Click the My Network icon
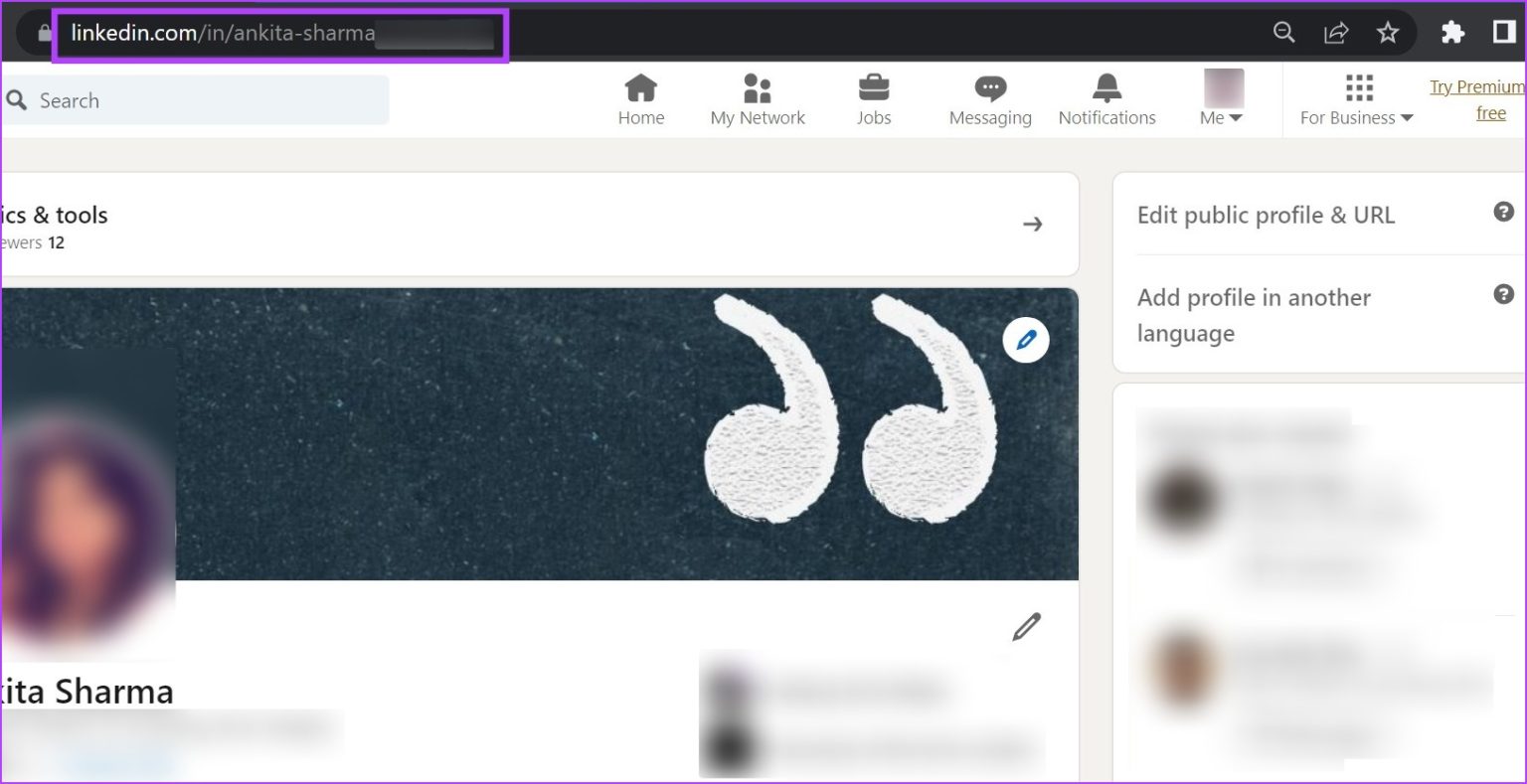 point(757,89)
